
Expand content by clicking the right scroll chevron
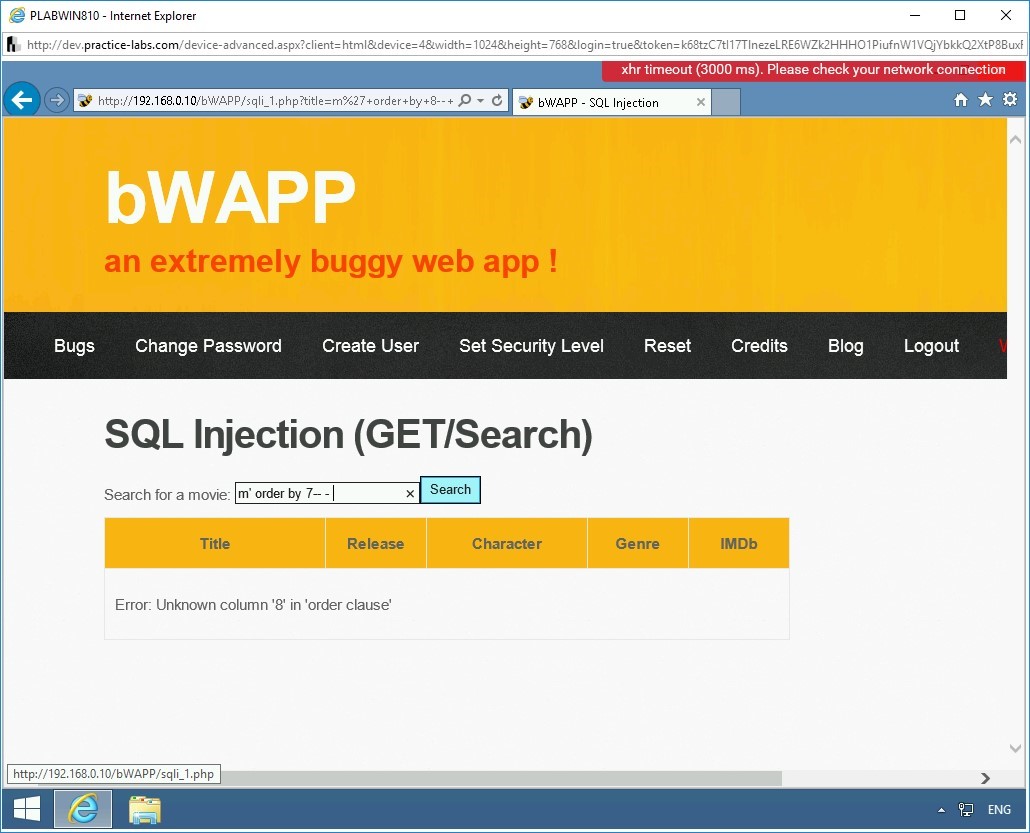(x=985, y=777)
